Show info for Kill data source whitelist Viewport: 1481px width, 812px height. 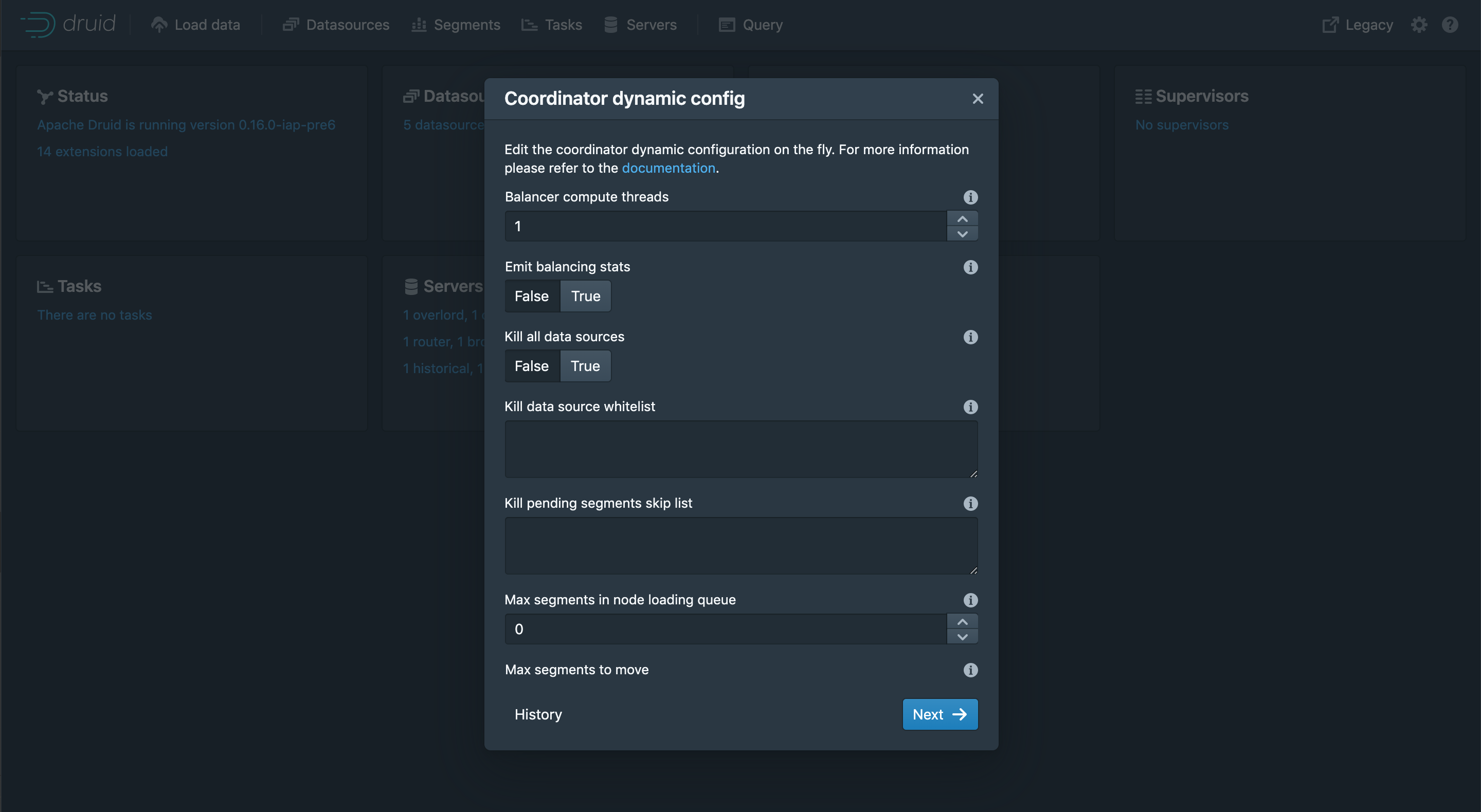point(970,407)
